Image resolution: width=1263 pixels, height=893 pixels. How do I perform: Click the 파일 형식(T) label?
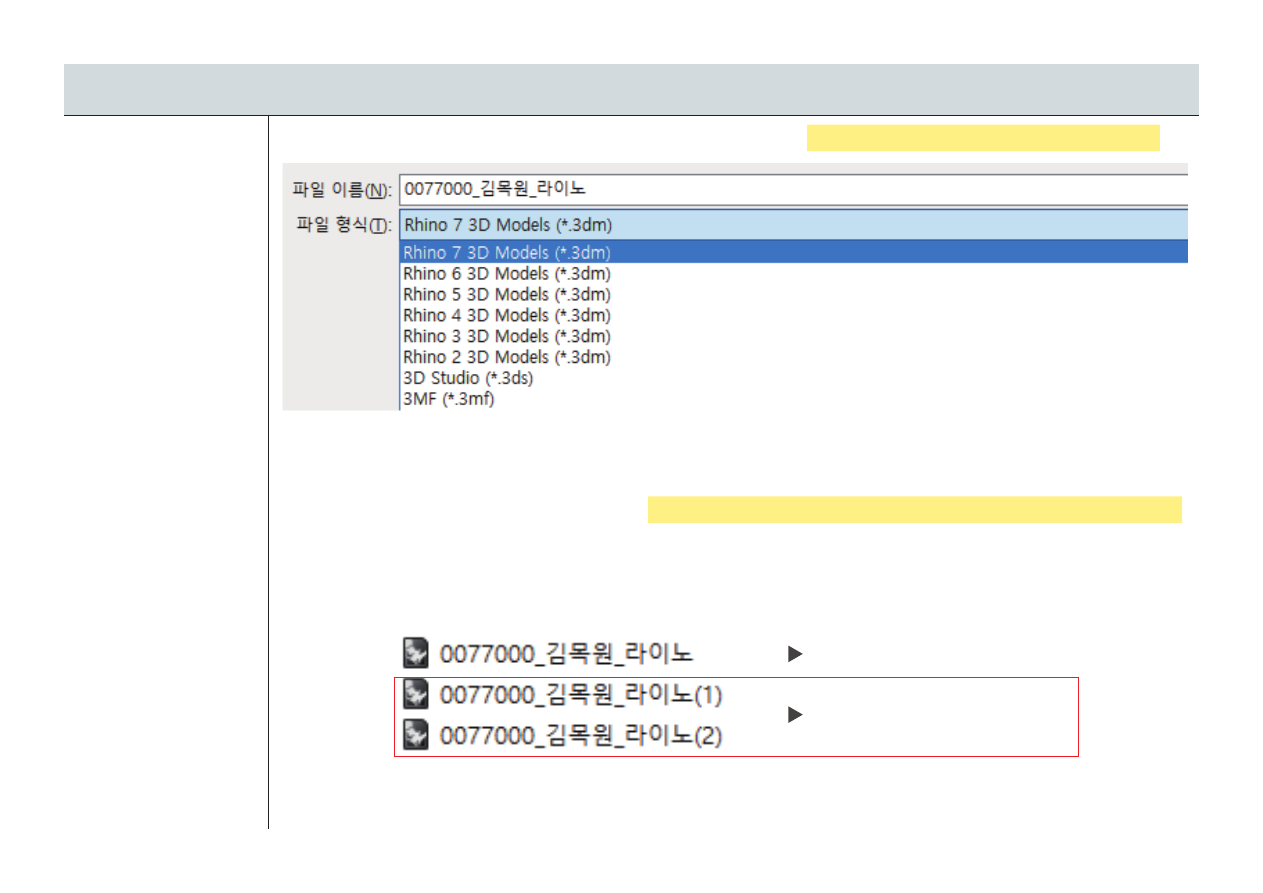(341, 226)
